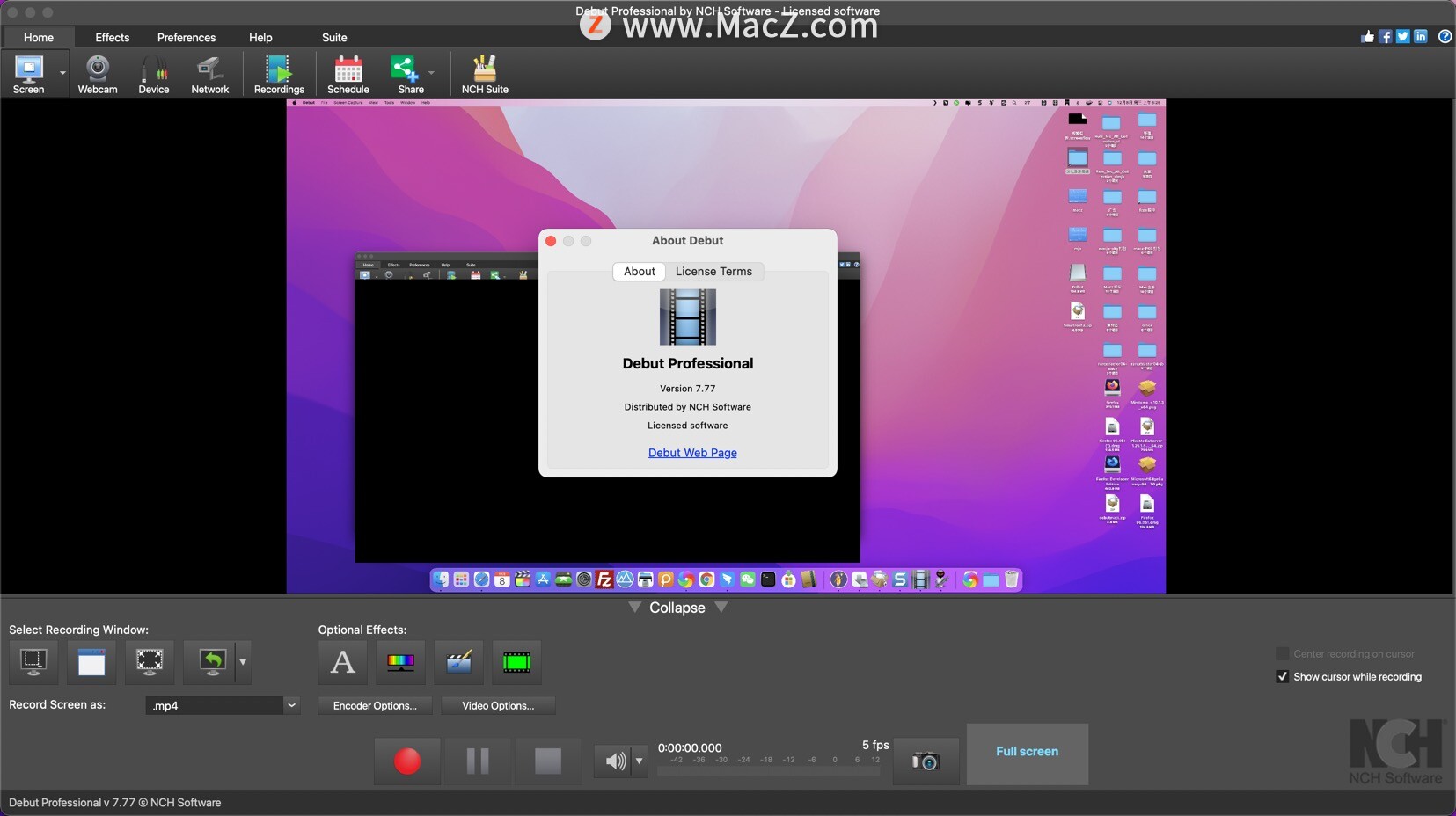
Task: Select the Screen capture source
Action: tap(28, 74)
